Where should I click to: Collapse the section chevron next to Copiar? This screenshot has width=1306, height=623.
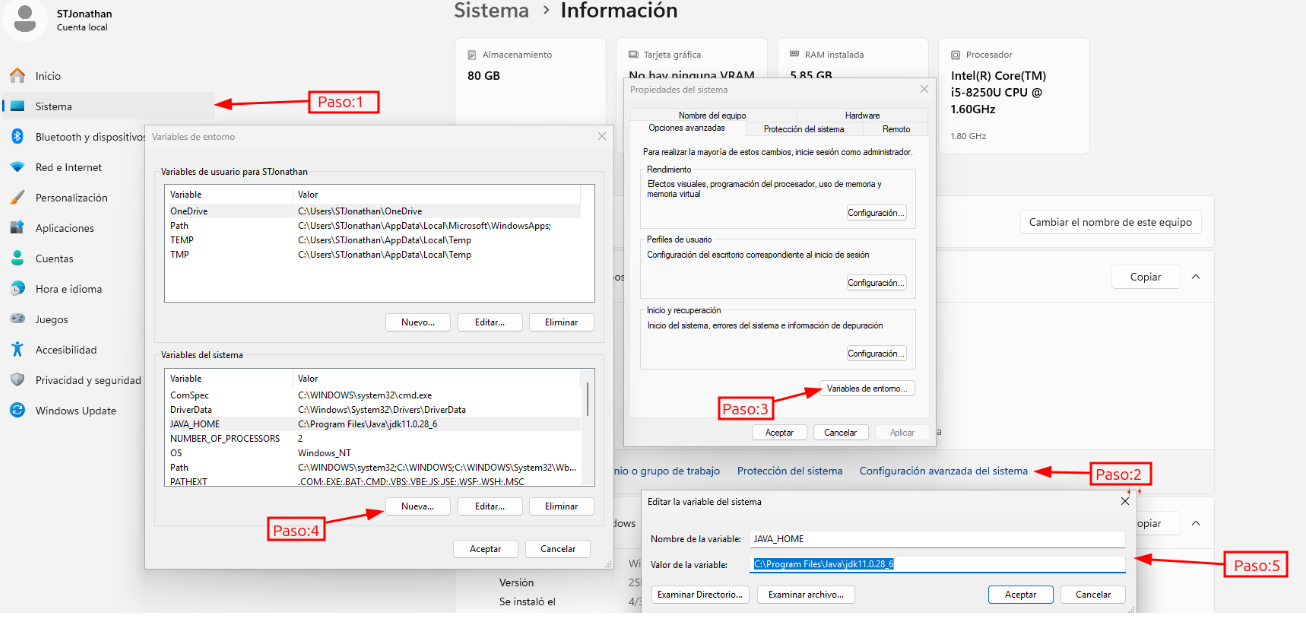1195,277
